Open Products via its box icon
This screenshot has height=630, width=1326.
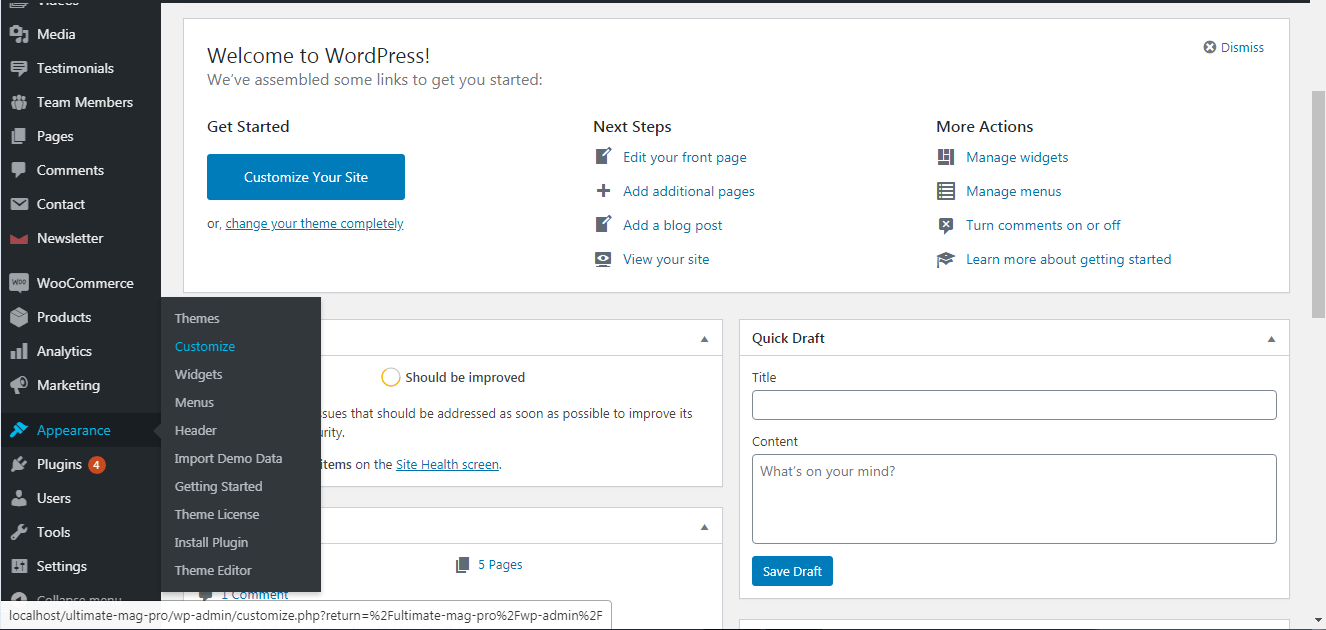pyautogui.click(x=18, y=317)
